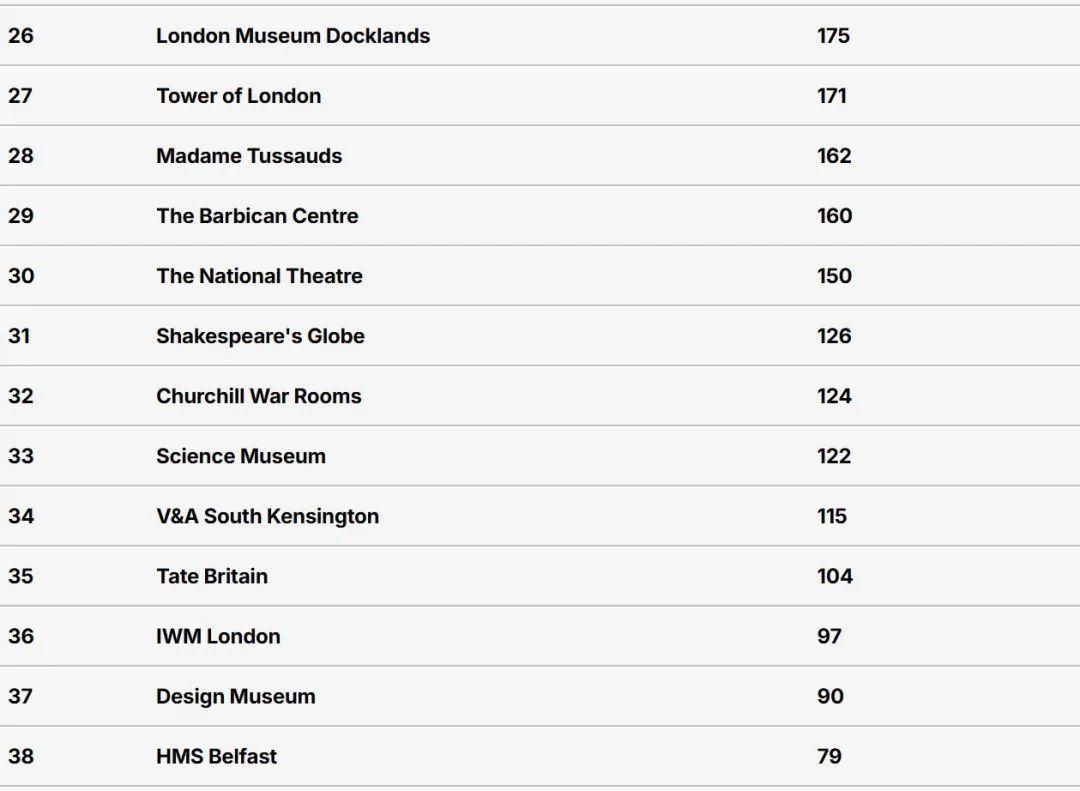1080x791 pixels.
Task: Select the IWM London entry
Action: [x=218, y=636]
